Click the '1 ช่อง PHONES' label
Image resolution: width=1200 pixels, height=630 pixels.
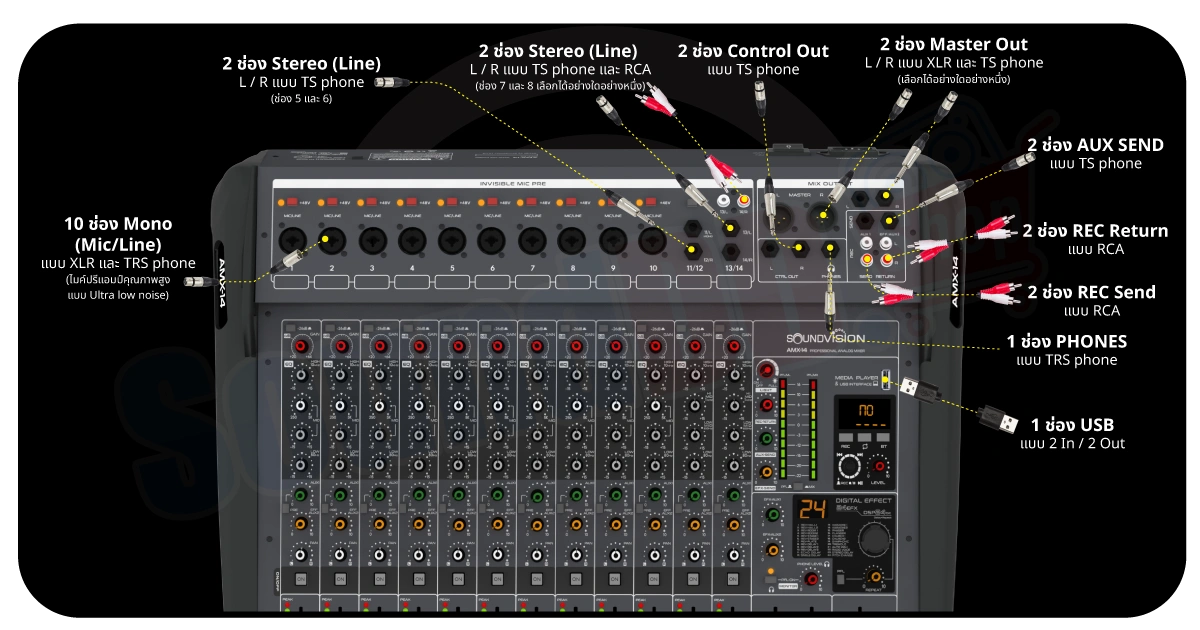[1067, 341]
